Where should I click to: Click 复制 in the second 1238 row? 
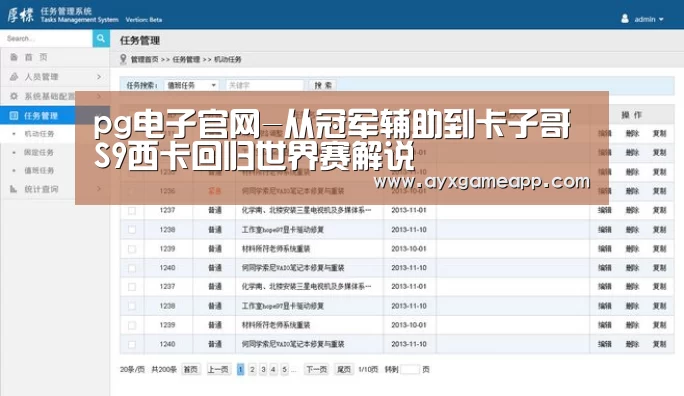(x=660, y=306)
